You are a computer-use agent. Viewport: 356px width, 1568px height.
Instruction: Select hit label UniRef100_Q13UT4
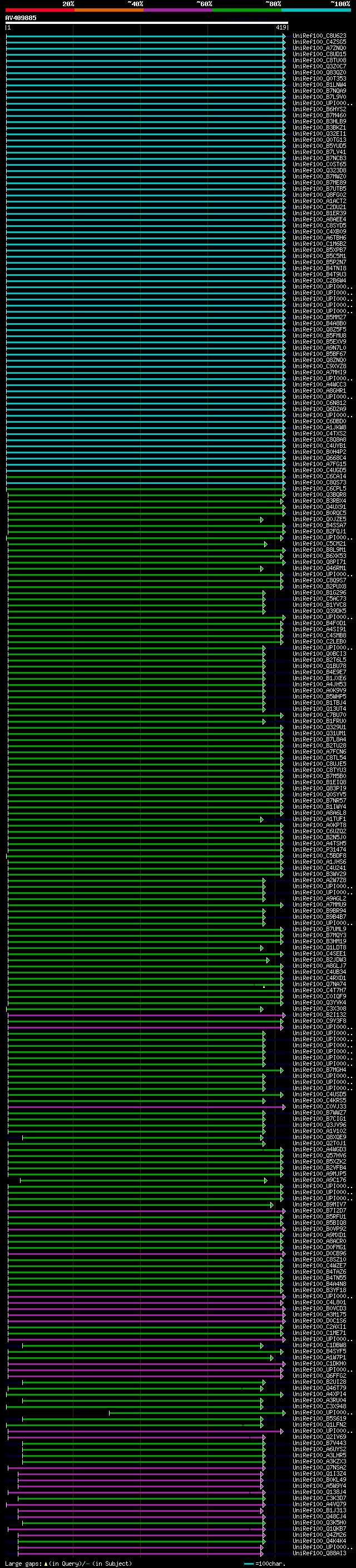click(x=319, y=709)
